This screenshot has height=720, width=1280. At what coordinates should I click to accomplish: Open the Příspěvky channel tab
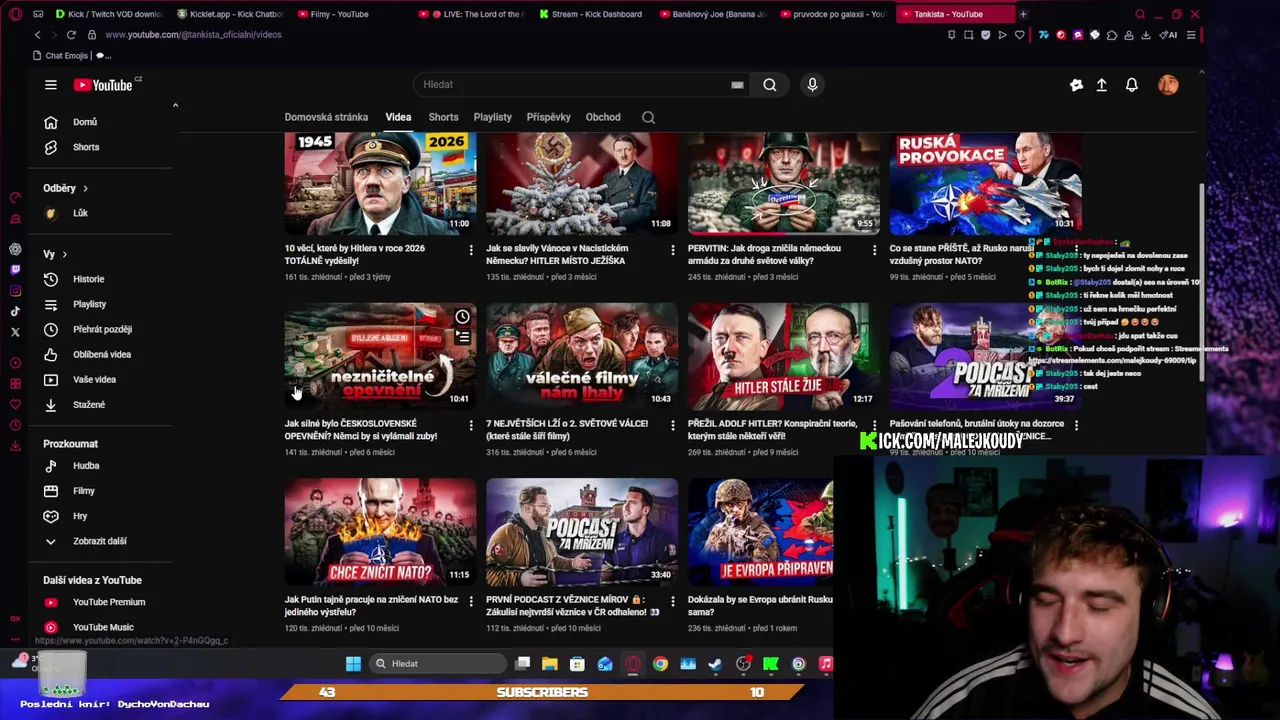[x=548, y=117]
